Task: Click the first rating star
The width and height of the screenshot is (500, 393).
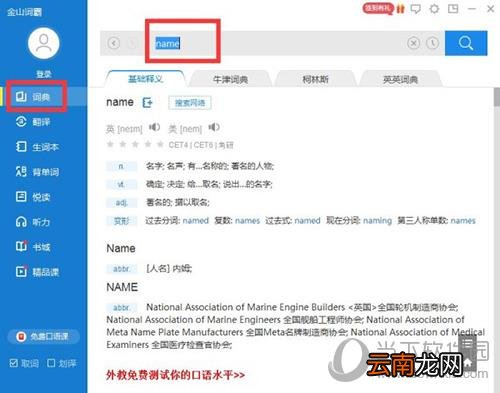Action: tap(110, 144)
